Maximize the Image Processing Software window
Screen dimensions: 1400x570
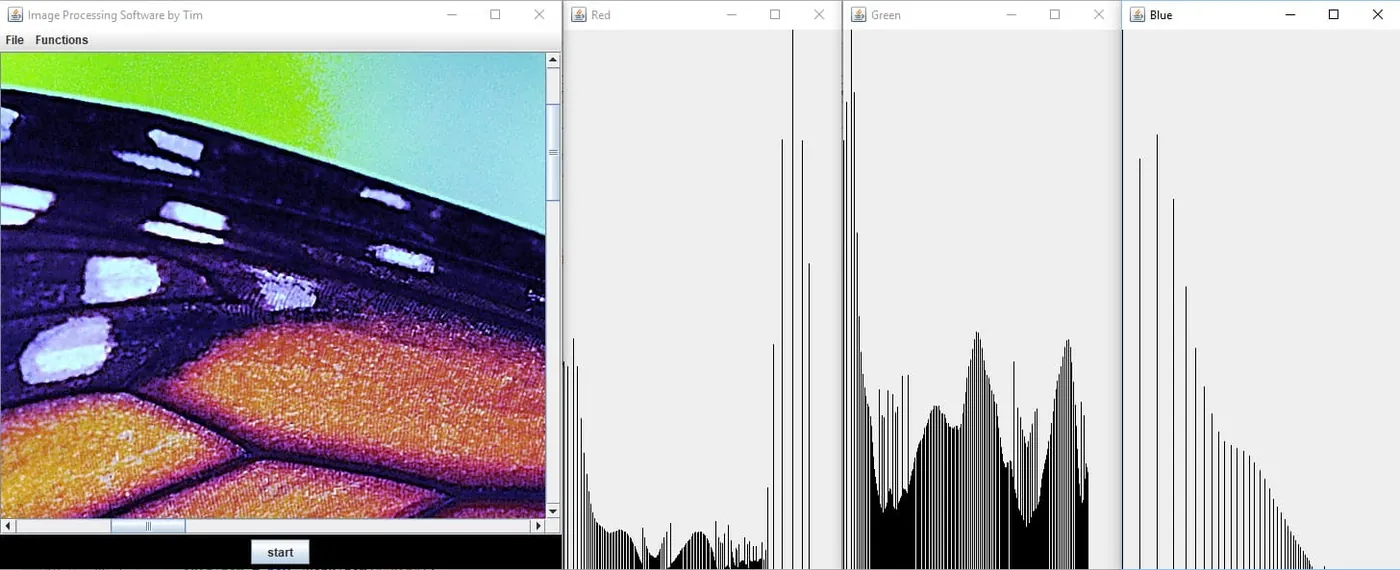[x=495, y=15]
